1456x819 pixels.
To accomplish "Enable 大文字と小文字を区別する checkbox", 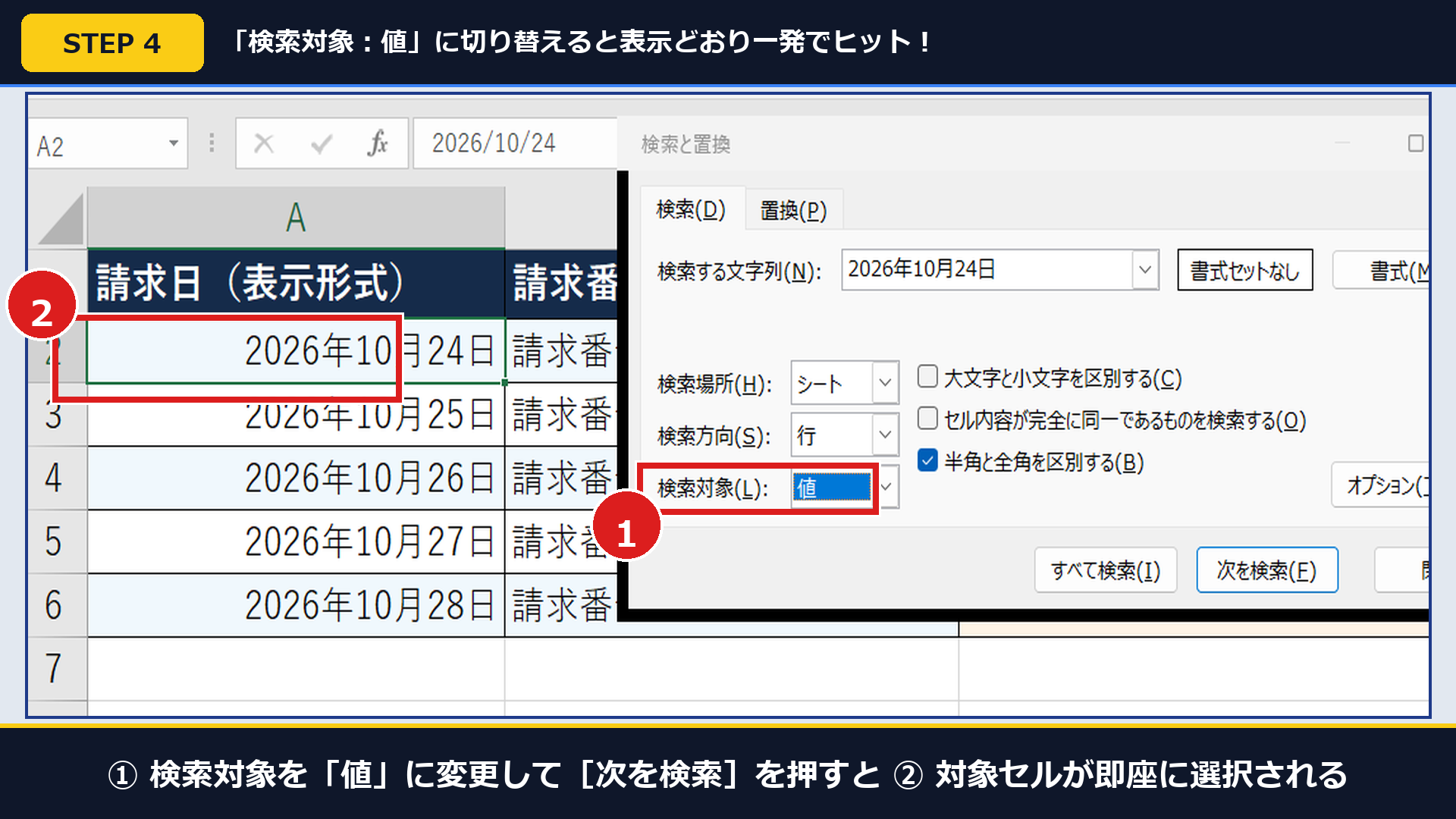I will coord(927,376).
